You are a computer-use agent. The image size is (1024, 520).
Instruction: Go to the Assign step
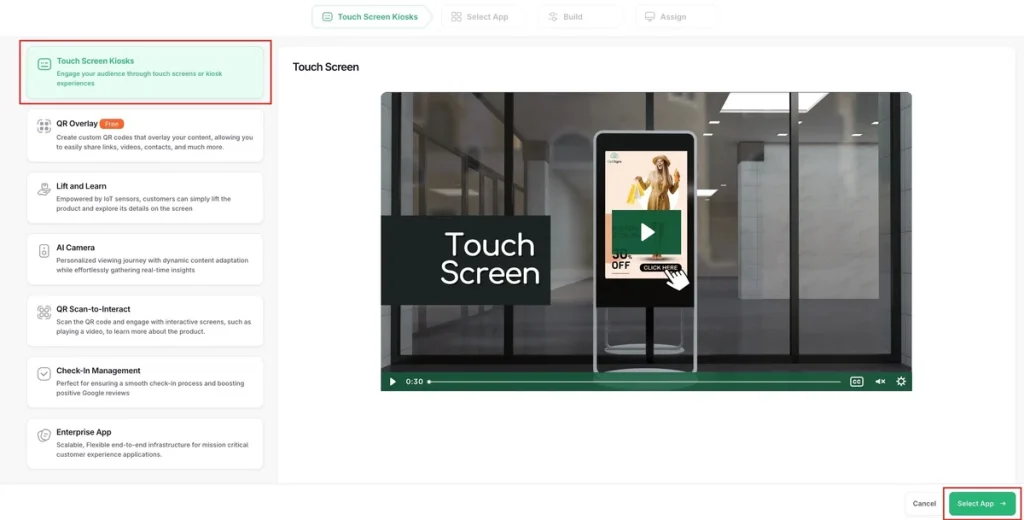click(x=665, y=17)
